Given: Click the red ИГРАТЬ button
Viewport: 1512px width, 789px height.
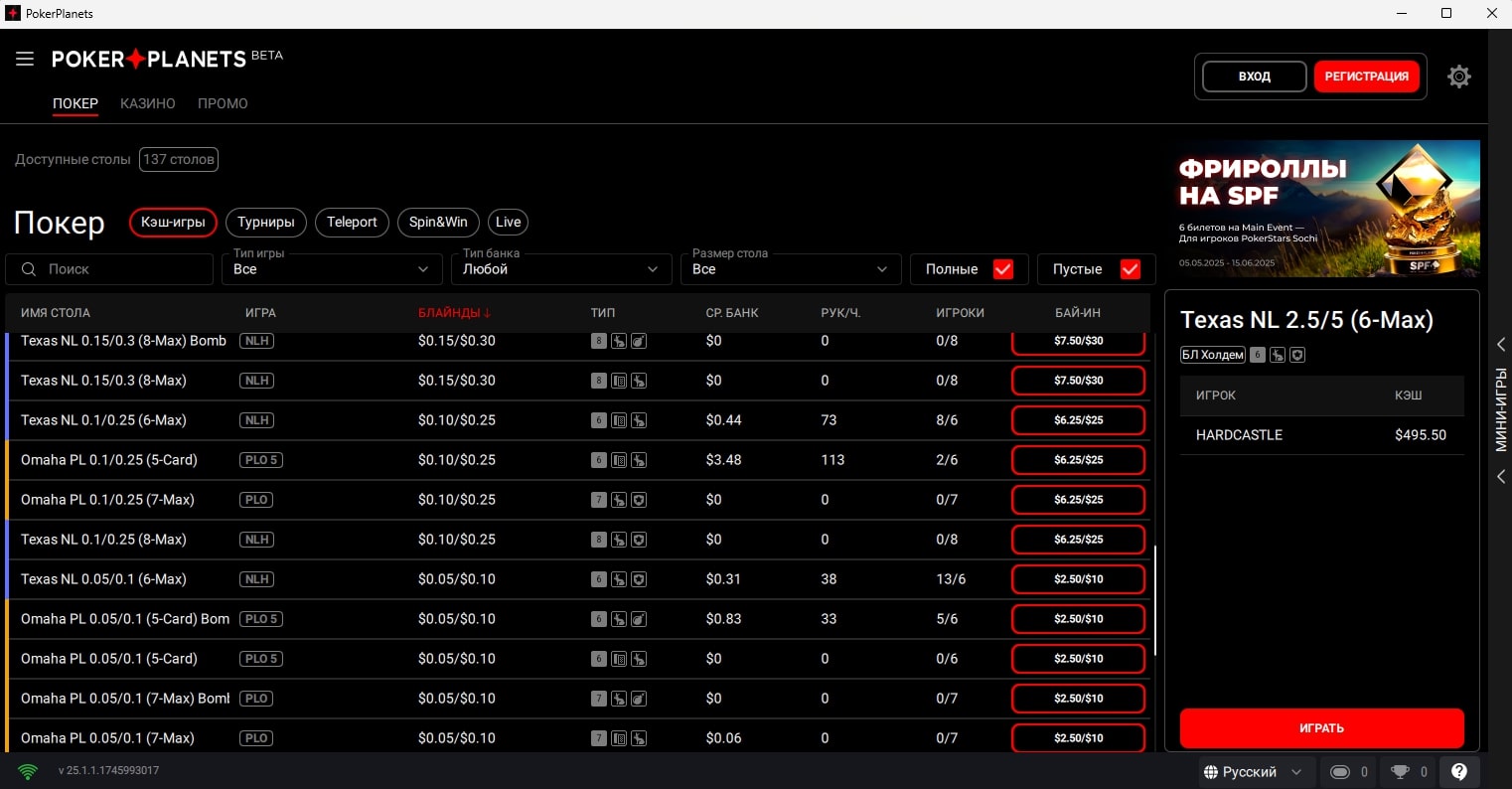Looking at the screenshot, I should tap(1321, 728).
